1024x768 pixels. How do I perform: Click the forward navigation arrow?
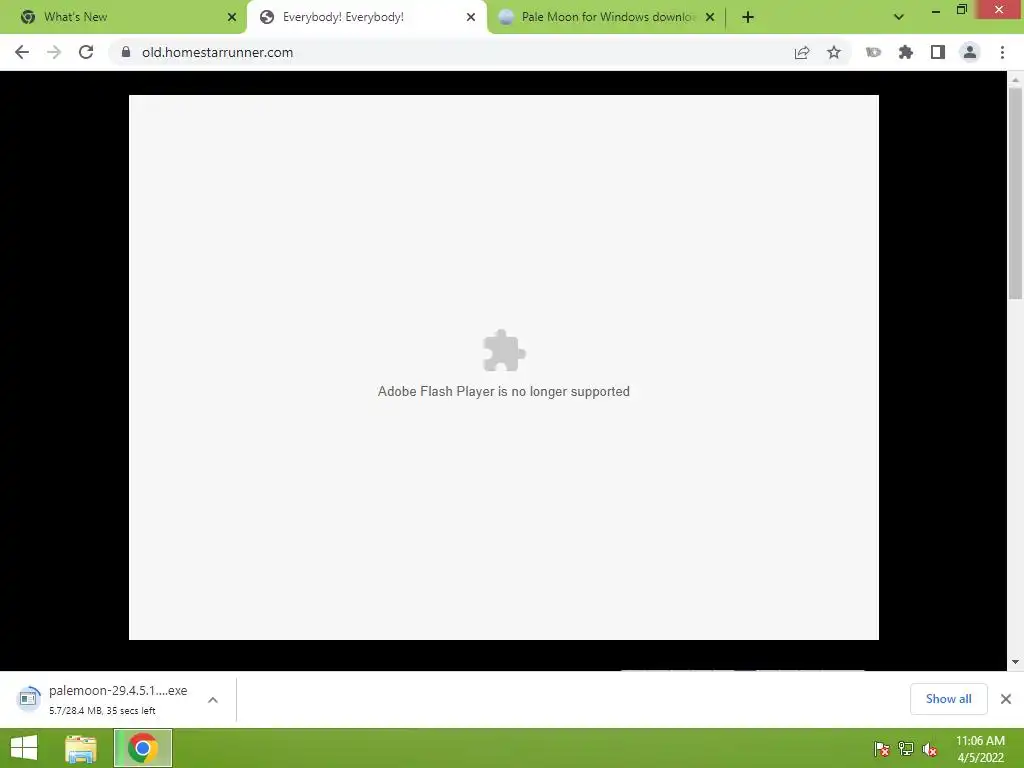(54, 52)
